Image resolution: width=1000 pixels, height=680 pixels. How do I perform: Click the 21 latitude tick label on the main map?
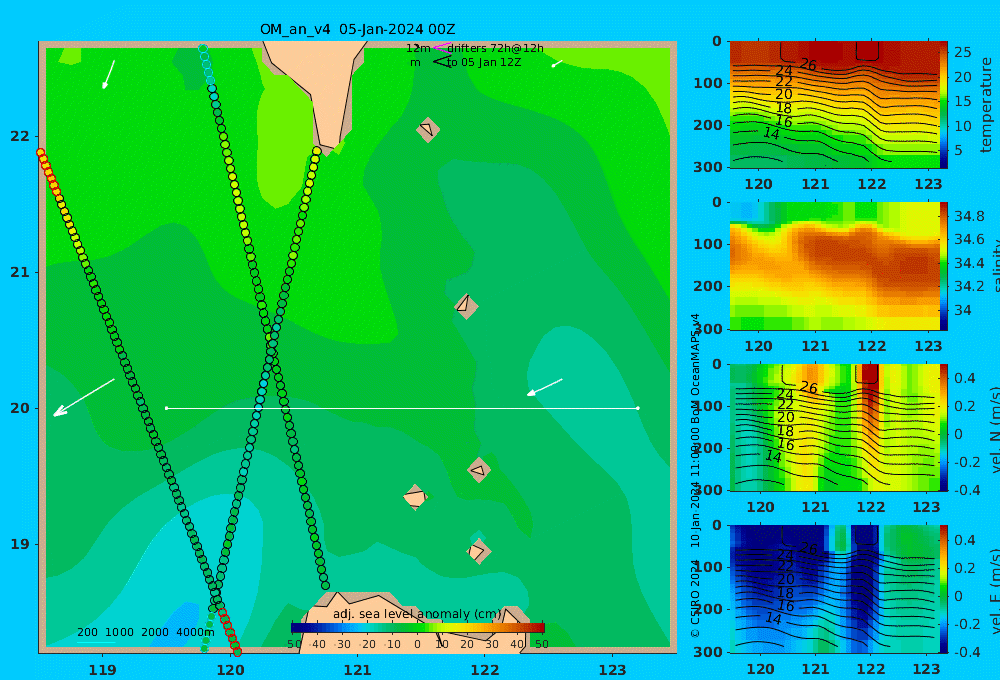point(20,272)
